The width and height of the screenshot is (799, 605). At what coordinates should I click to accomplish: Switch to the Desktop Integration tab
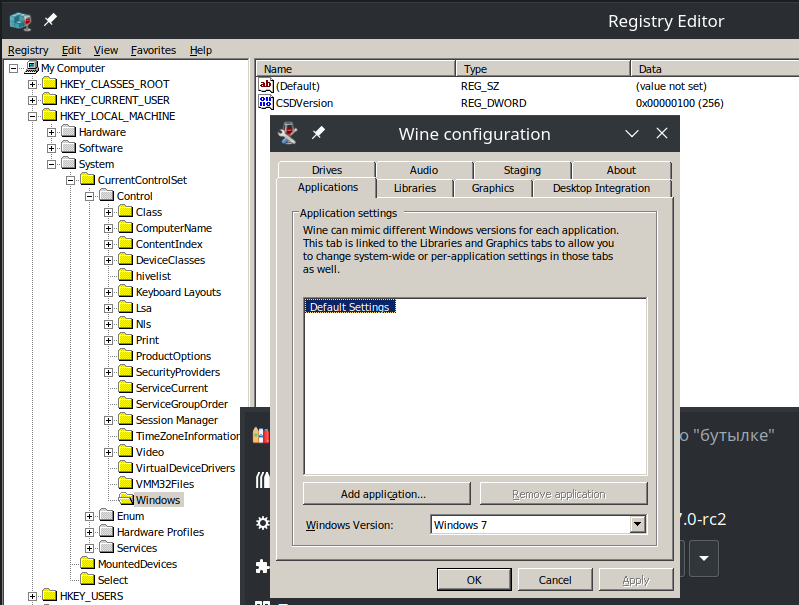[x=601, y=188]
